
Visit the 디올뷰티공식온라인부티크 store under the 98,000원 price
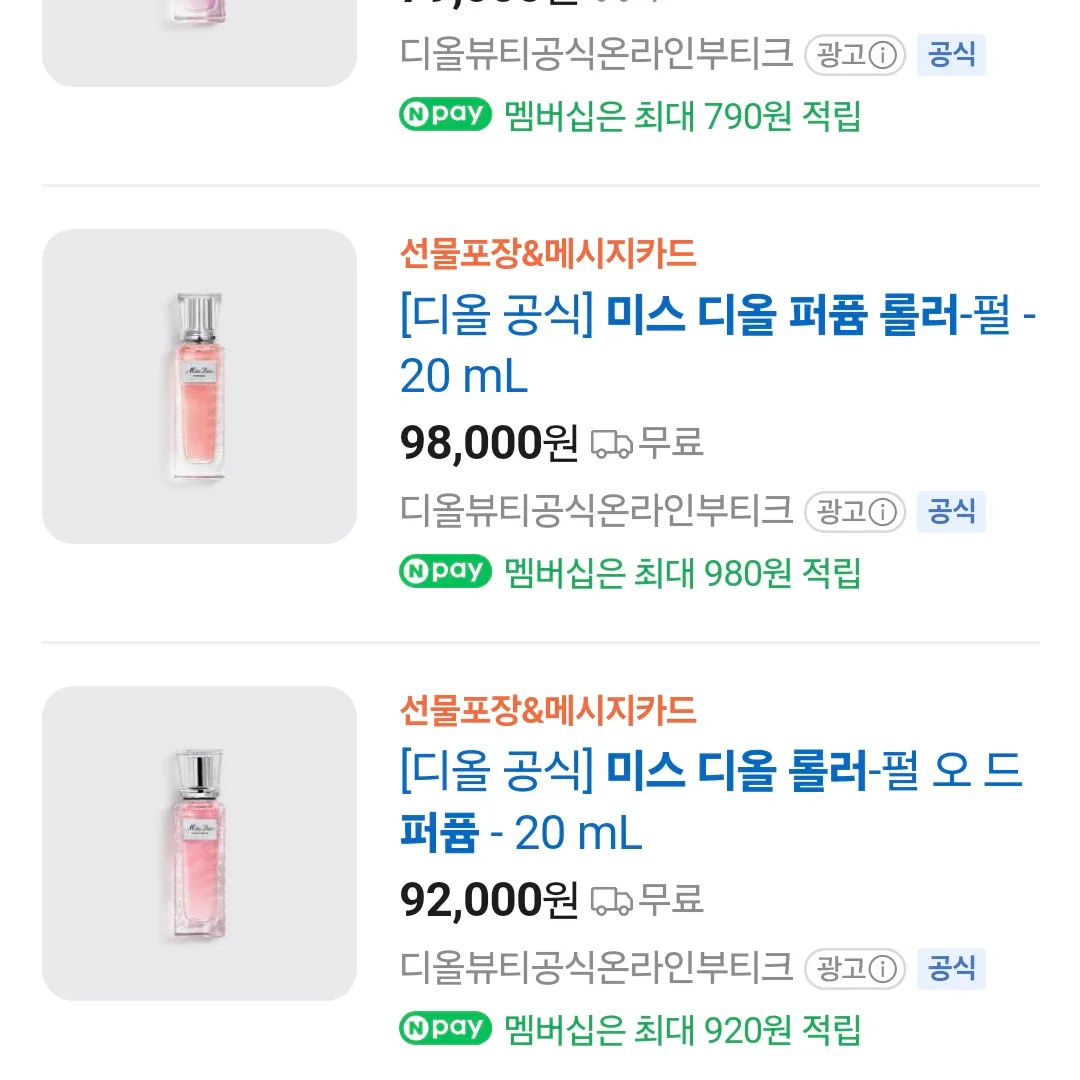click(x=596, y=511)
